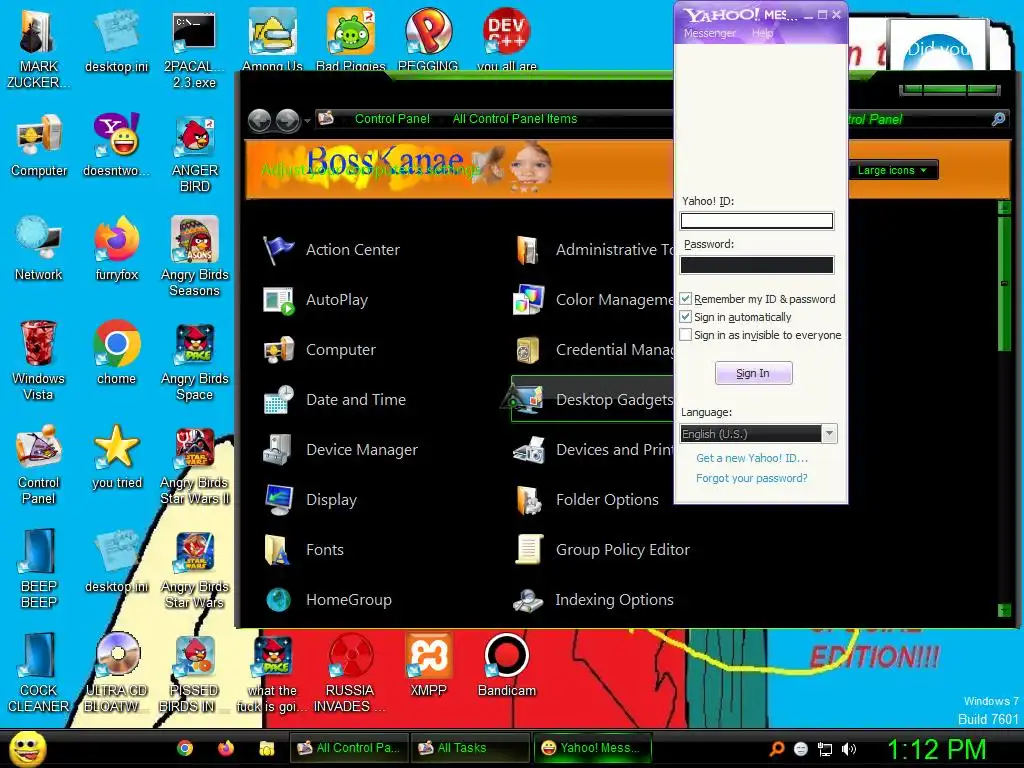Screen dimensions: 1024x768
Task: Click the Password input field
Action: [757, 265]
